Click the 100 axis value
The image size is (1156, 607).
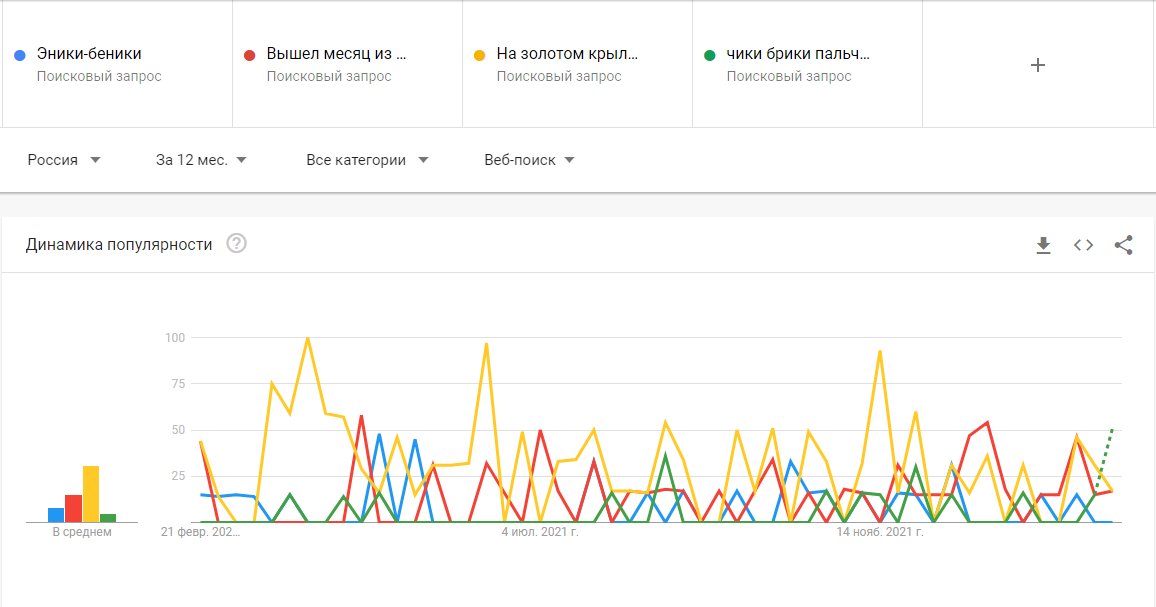click(175, 338)
